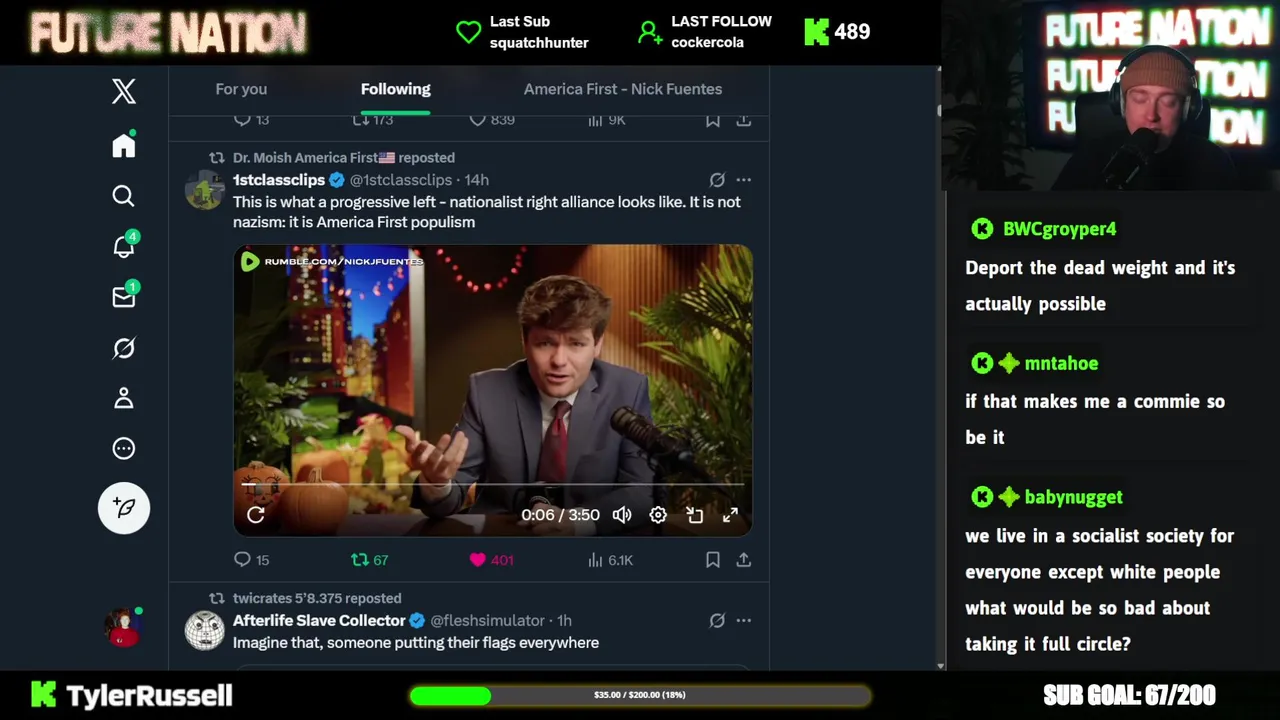Open account avatar switcher in sidebar

[x=124, y=627]
